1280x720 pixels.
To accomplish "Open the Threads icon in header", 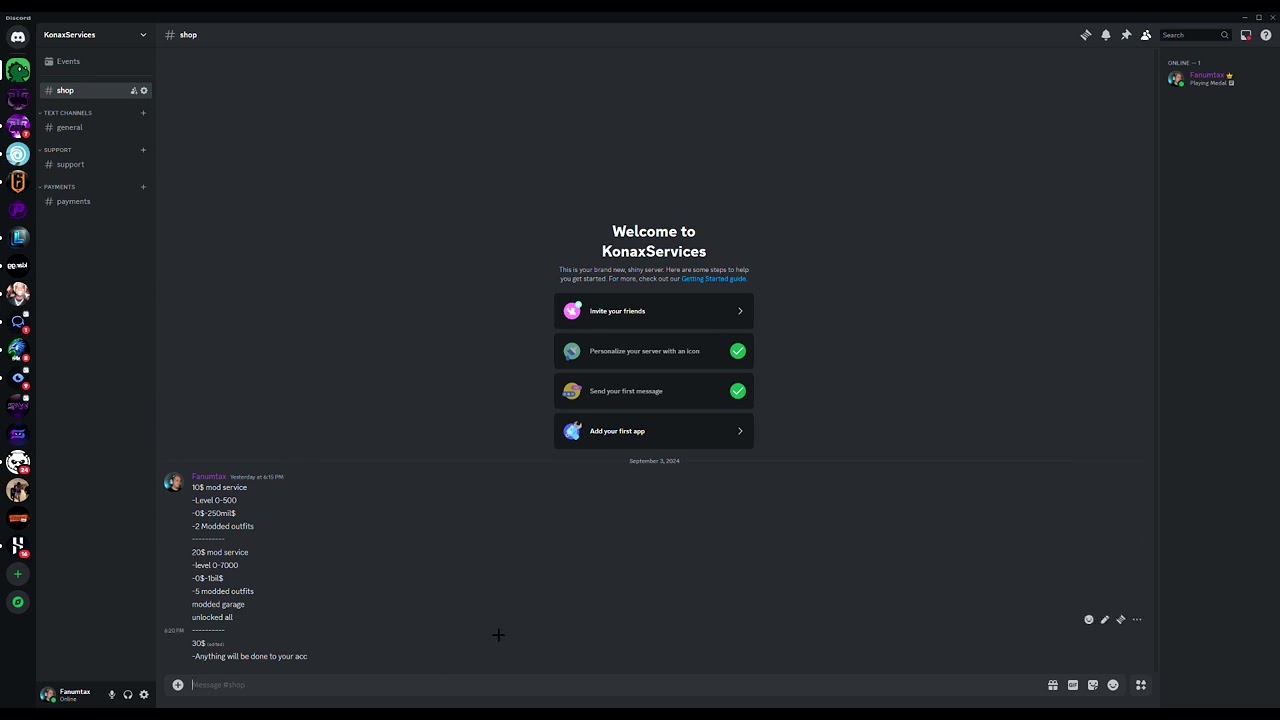I will (x=1086, y=35).
